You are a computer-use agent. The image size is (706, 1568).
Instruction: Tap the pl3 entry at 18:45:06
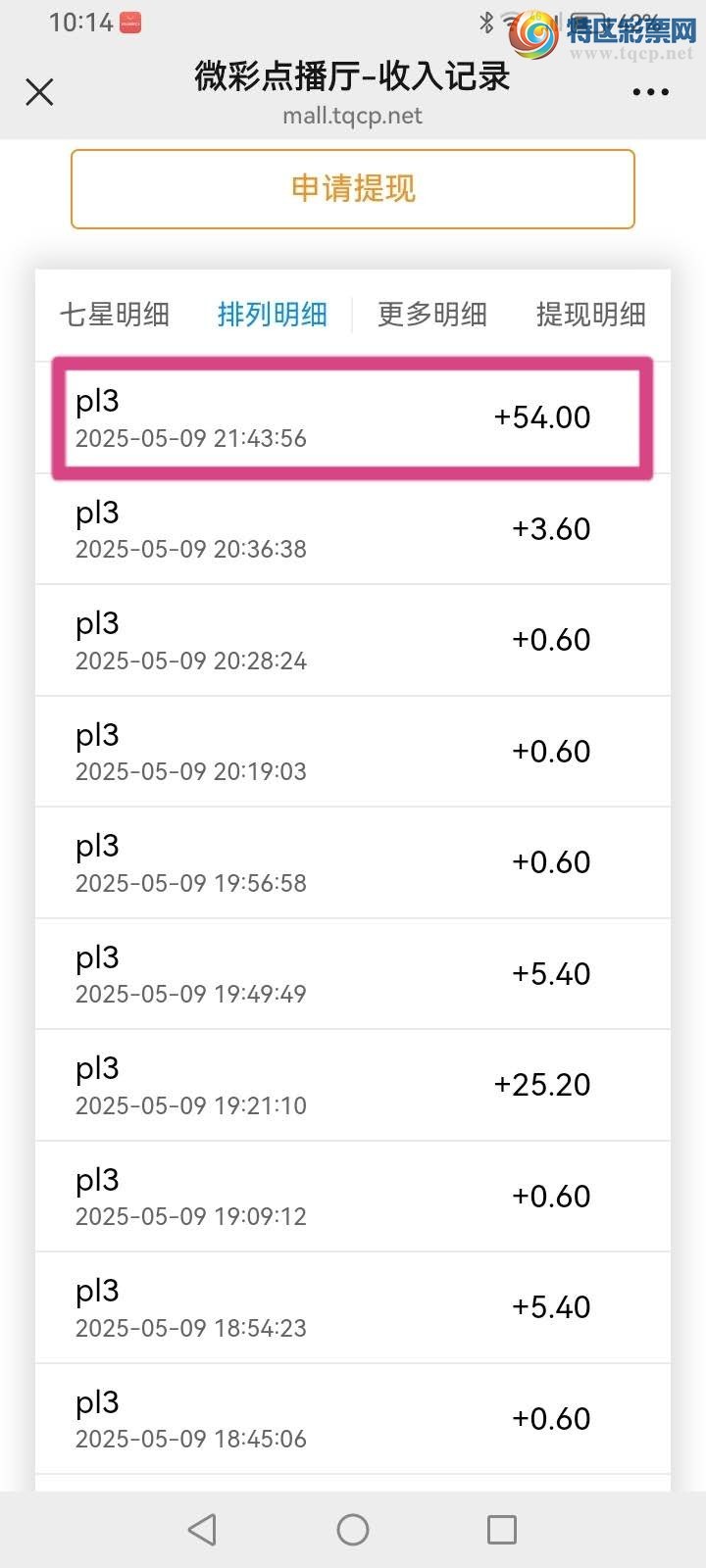click(353, 1419)
